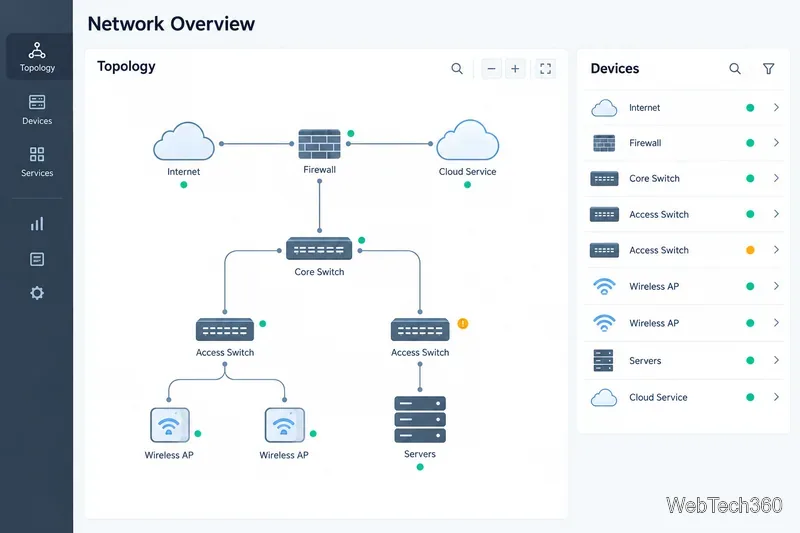The image size is (800, 533).
Task: Select the Internet cloud node in topology
Action: (184, 142)
